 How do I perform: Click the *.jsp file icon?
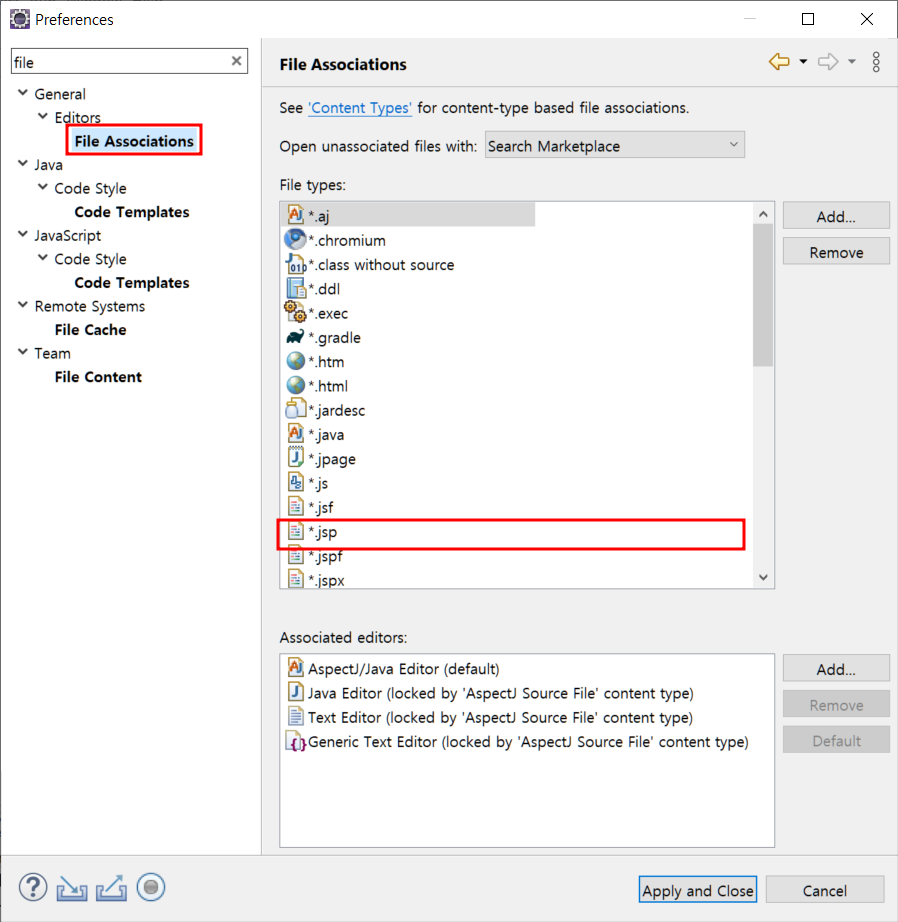coord(296,532)
